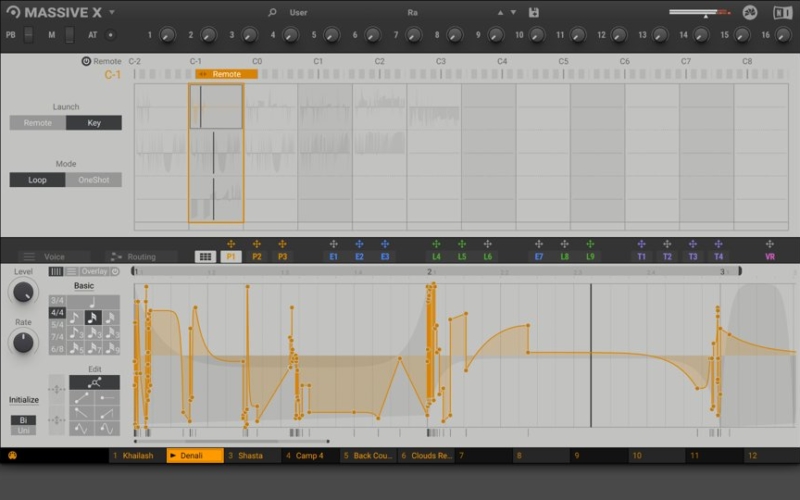Click the modulation drag icon above P1
Viewport: 800px width, 500px height.
click(231, 244)
